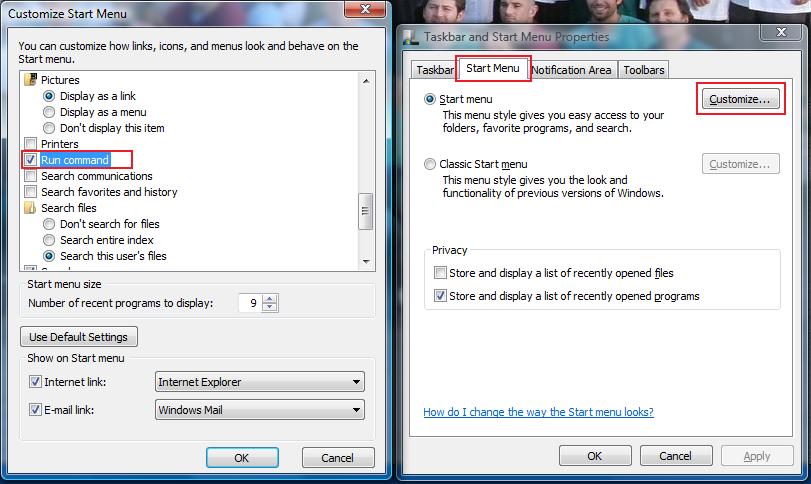Image resolution: width=811 pixels, height=484 pixels.
Task: Switch to the Start Menu tab
Action: tap(493, 68)
